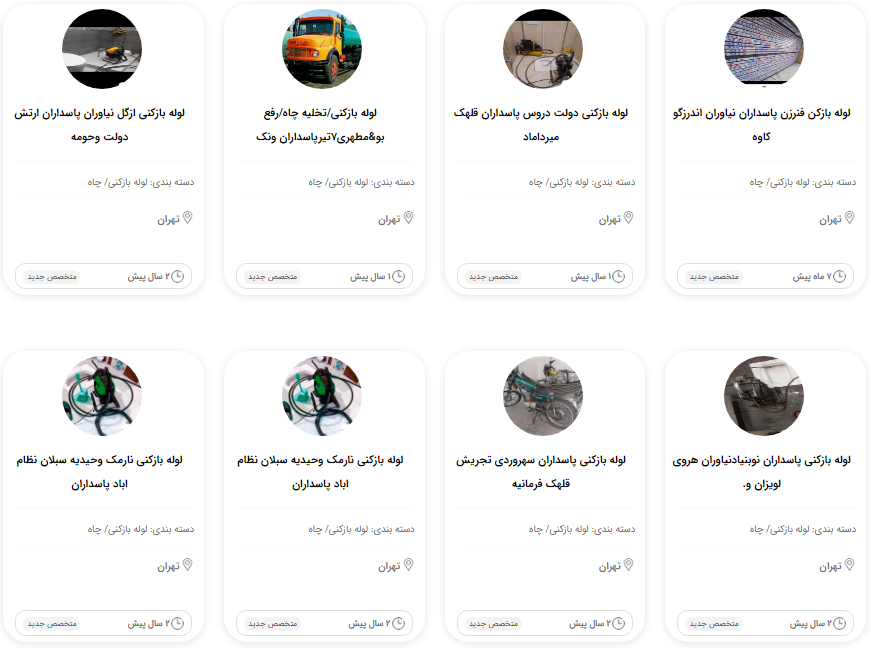The height and width of the screenshot is (648, 871).
Task: Click location pin on ازگل نیاوران card
Action: pos(188,218)
